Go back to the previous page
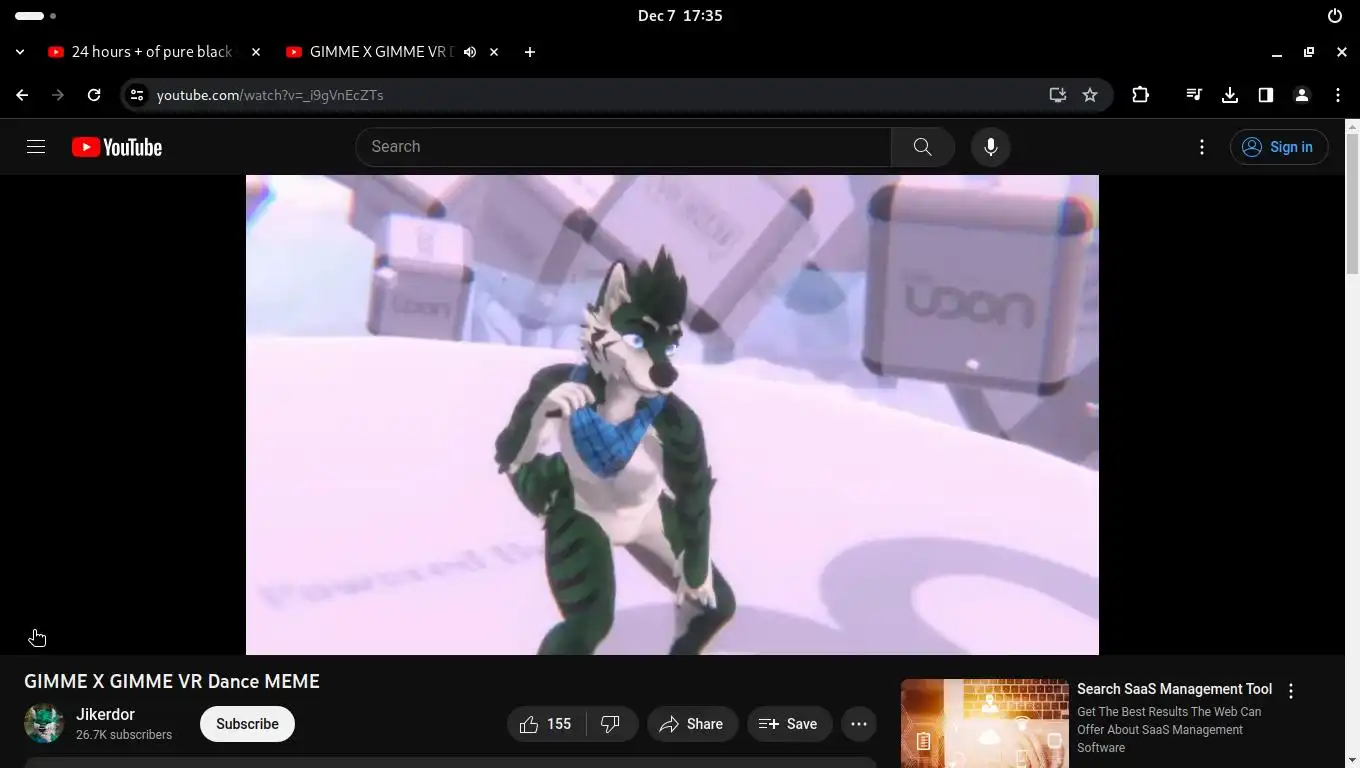This screenshot has height=768, width=1360. (22, 95)
